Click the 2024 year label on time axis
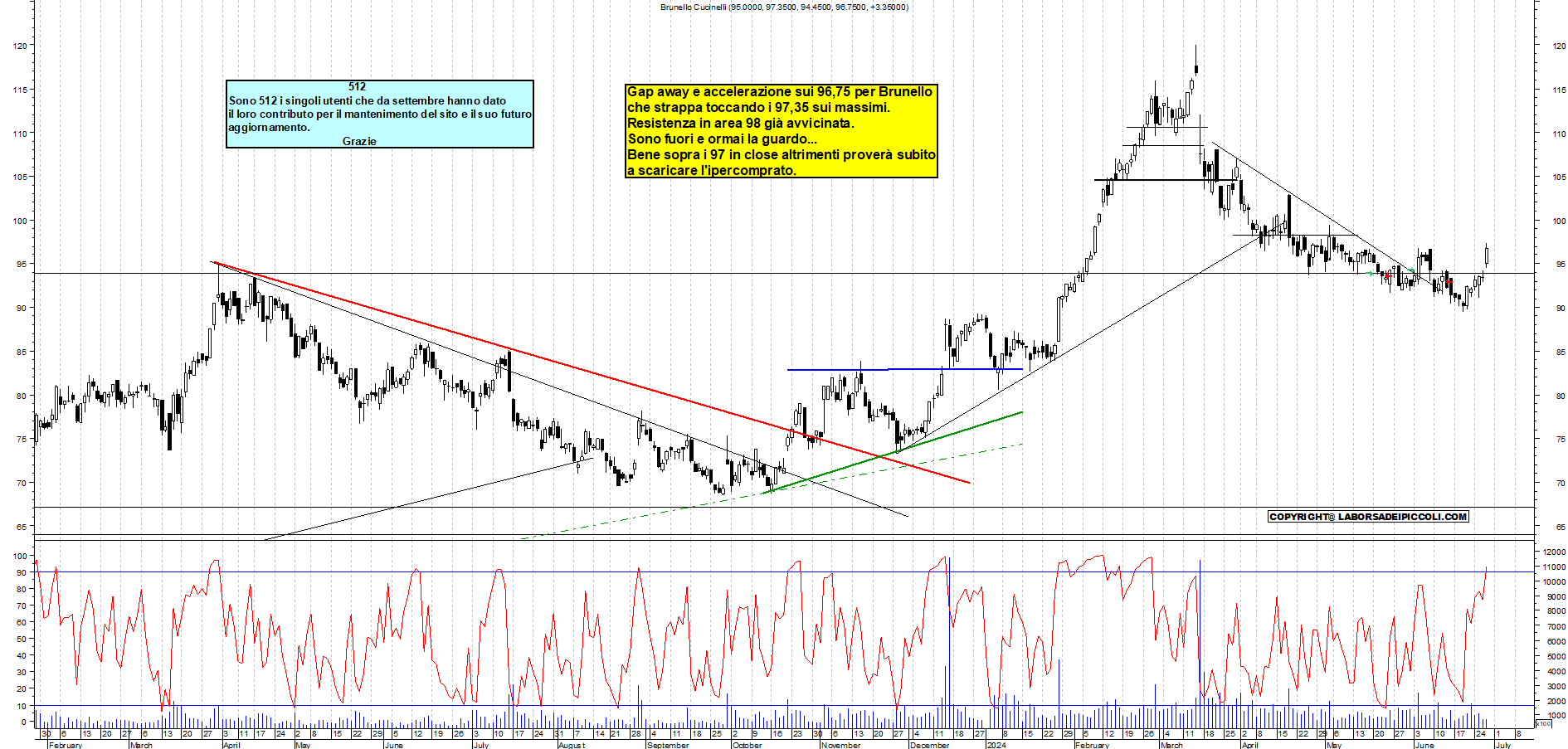This screenshot has height=749, width=1568. click(996, 745)
